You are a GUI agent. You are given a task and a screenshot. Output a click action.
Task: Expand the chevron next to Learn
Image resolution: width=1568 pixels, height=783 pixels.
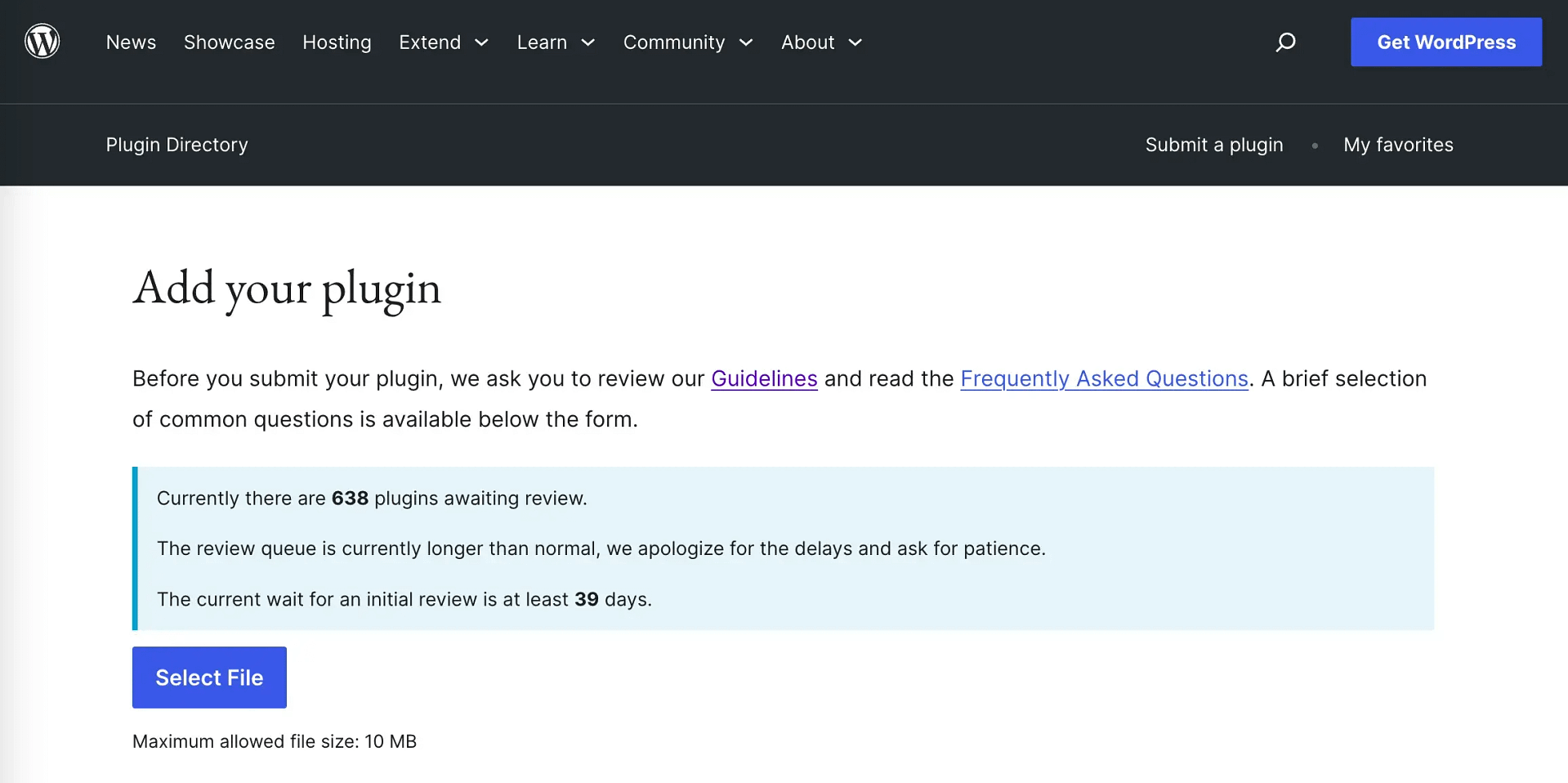click(x=587, y=43)
